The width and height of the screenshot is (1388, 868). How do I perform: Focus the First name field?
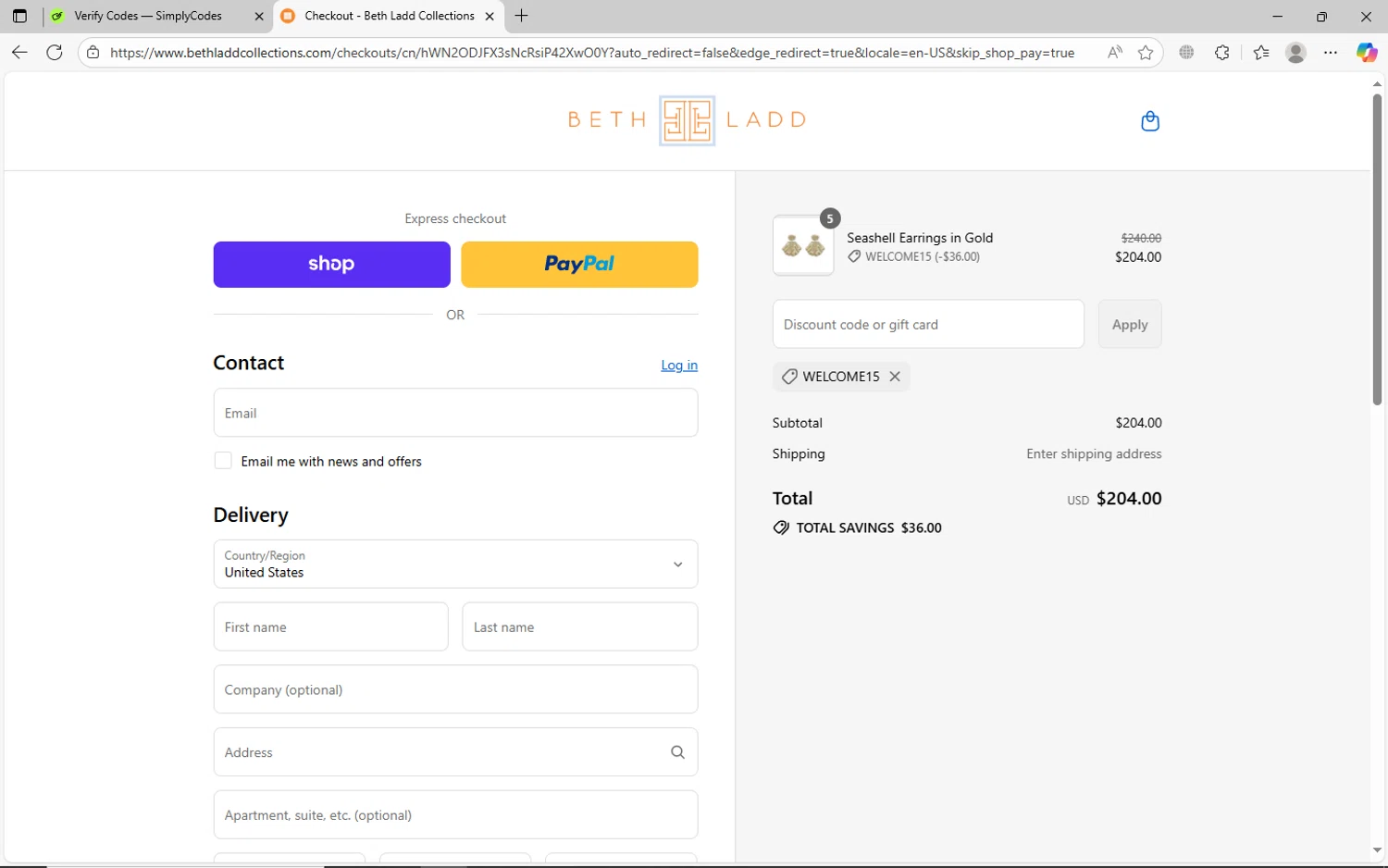click(331, 626)
